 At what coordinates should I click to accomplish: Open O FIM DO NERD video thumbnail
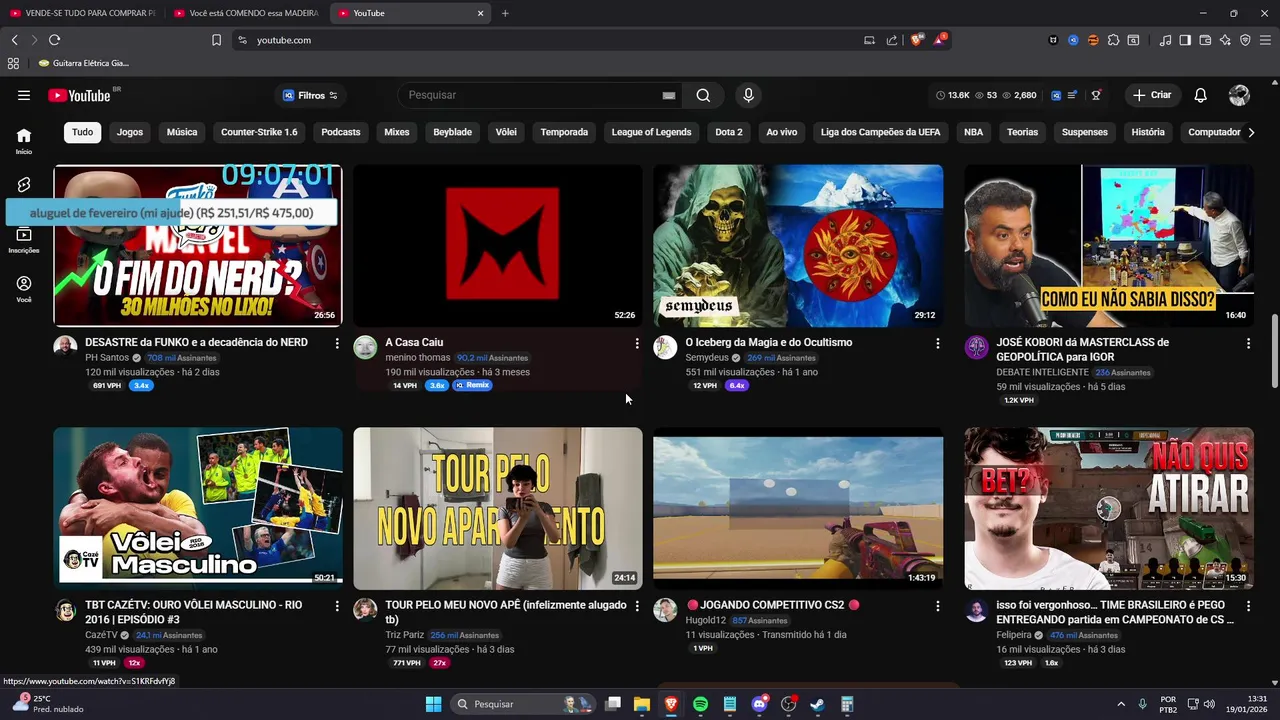(x=198, y=246)
